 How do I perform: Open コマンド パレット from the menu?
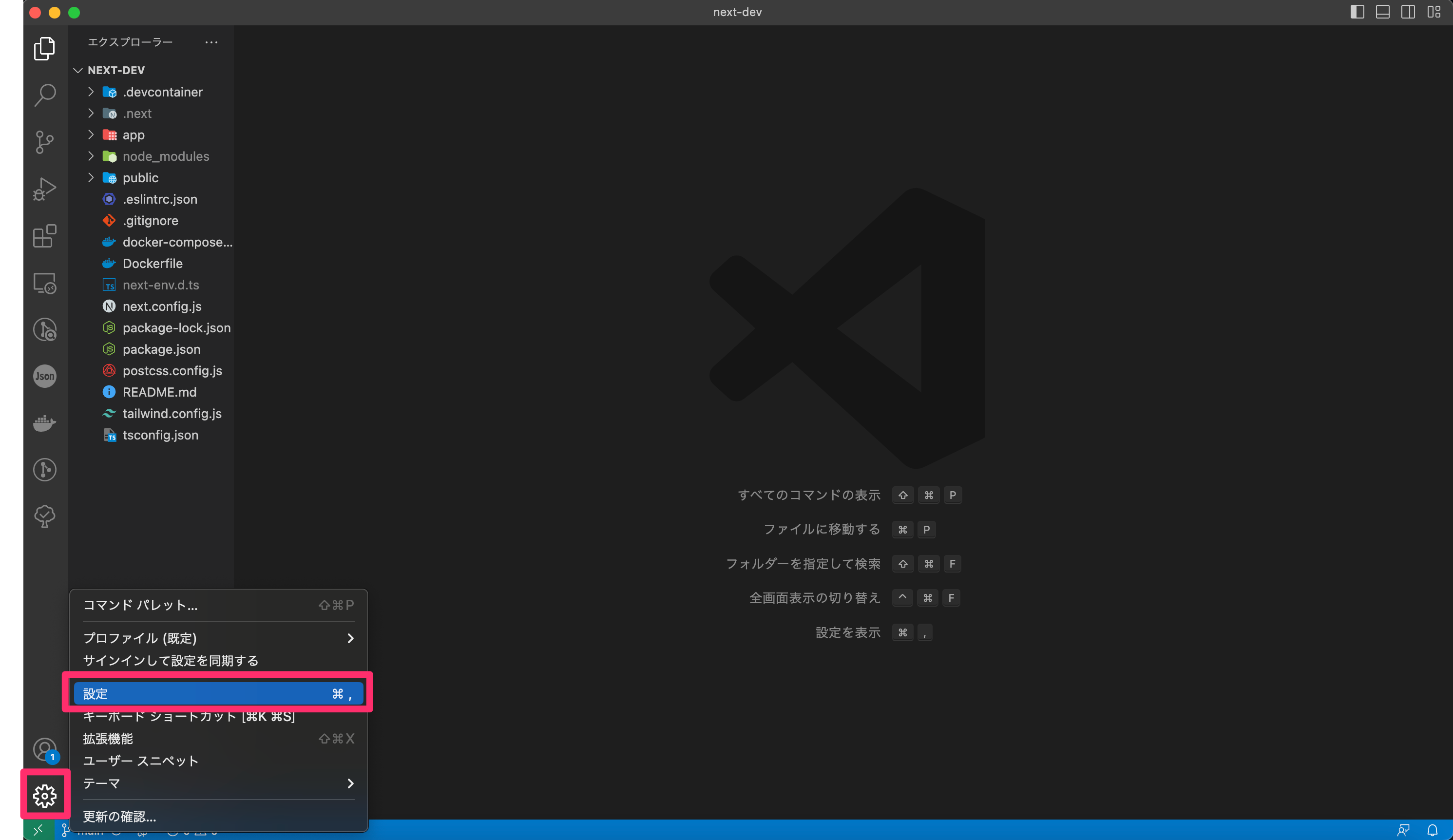pos(140,605)
